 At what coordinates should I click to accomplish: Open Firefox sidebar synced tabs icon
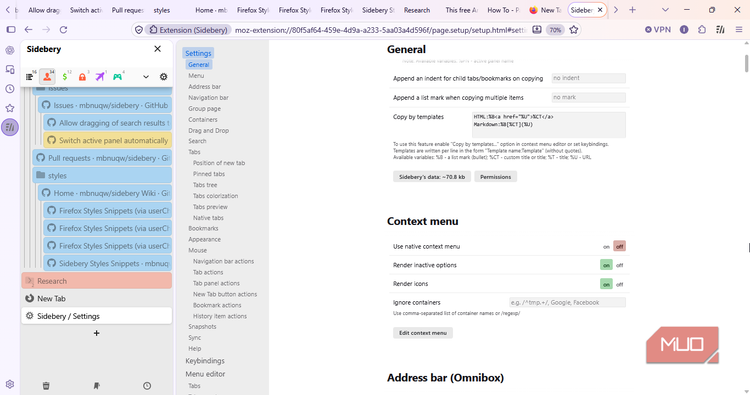(10, 69)
